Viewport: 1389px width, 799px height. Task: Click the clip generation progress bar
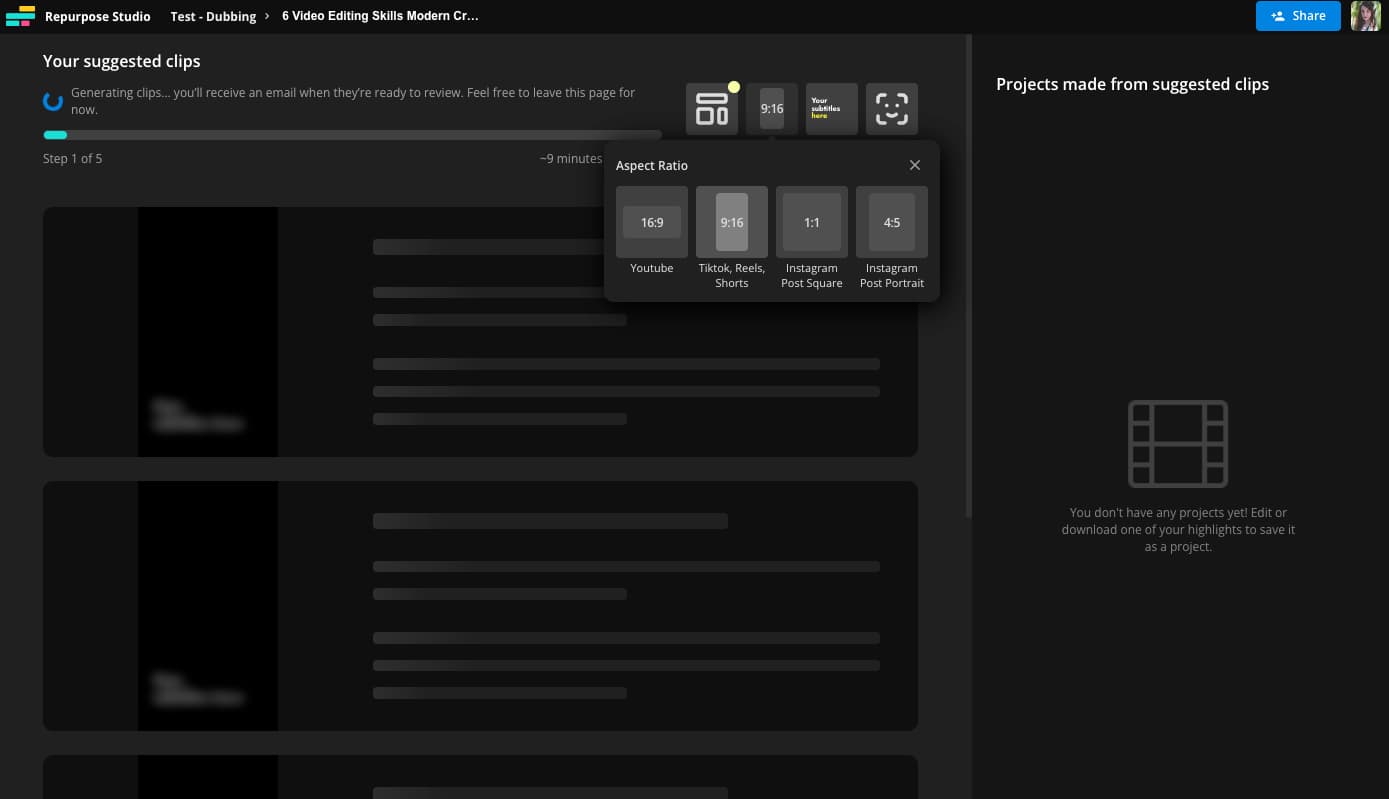click(352, 135)
